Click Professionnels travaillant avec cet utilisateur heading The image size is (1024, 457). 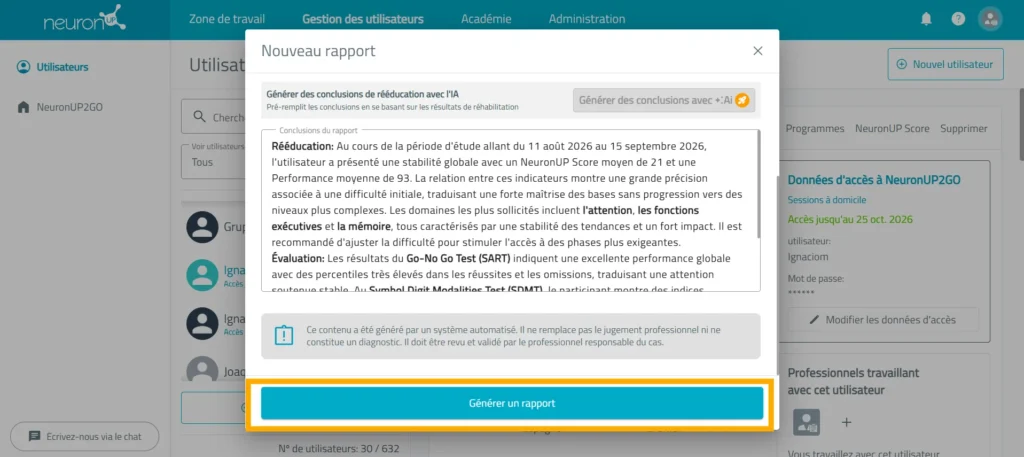(x=854, y=381)
